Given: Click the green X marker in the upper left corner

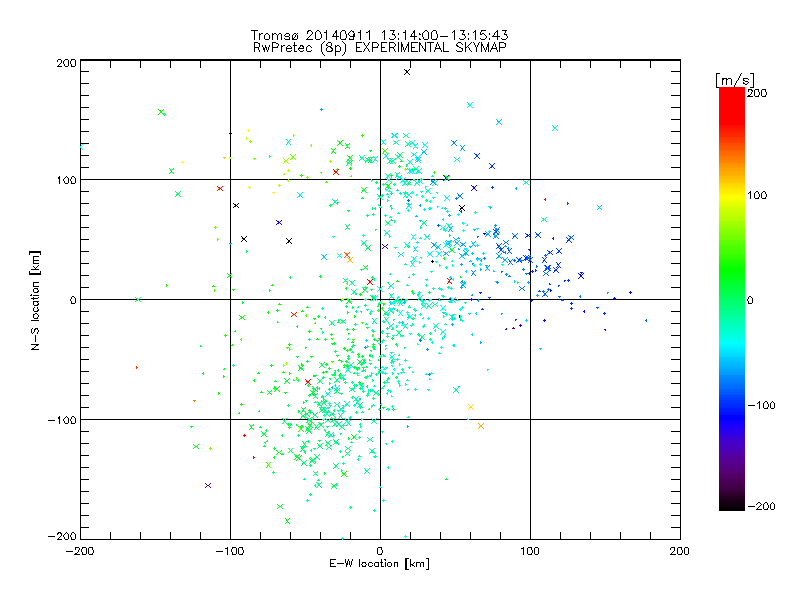Looking at the screenshot, I should (x=161, y=112).
